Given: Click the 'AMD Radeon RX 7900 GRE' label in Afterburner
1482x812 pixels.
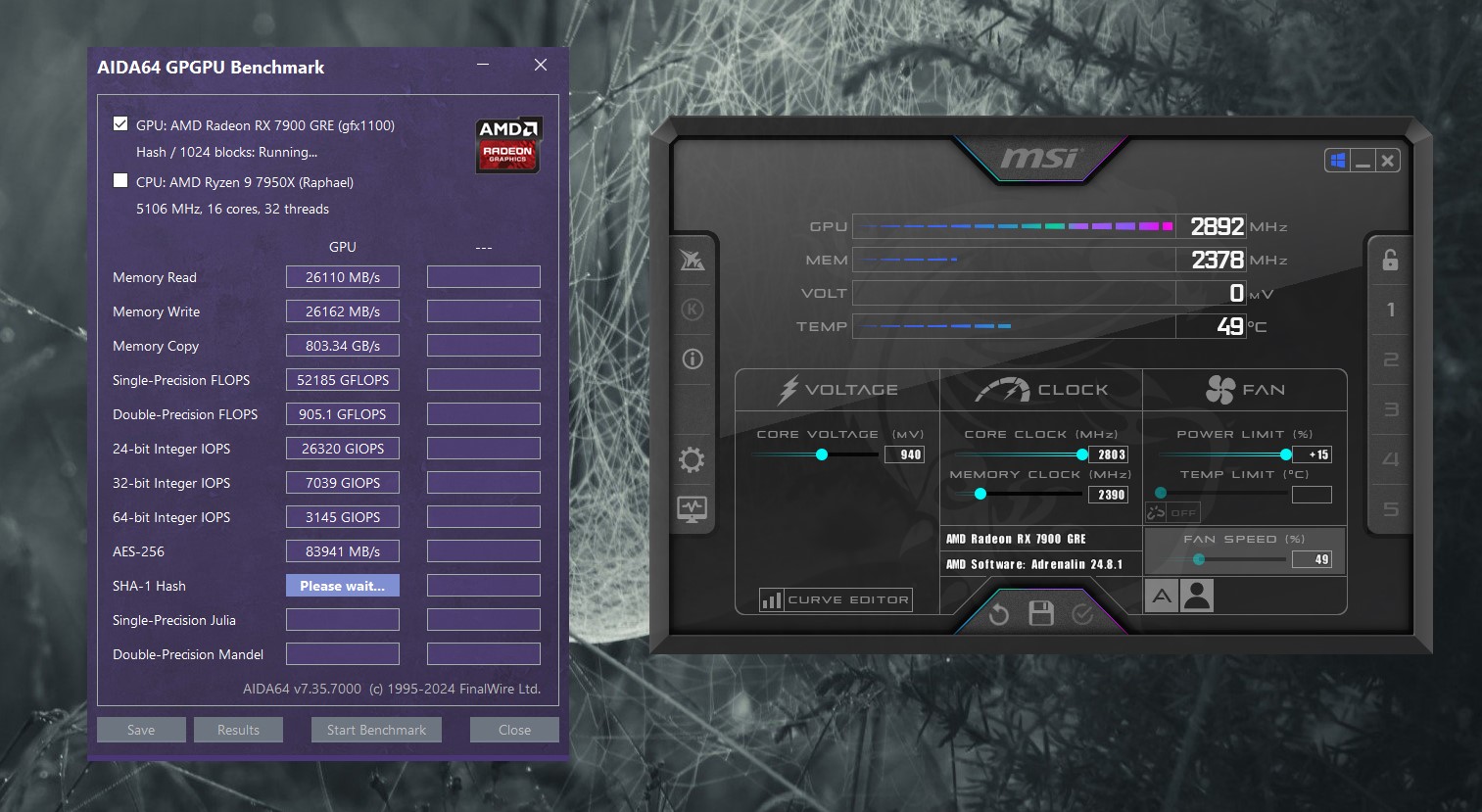Looking at the screenshot, I should [1016, 539].
